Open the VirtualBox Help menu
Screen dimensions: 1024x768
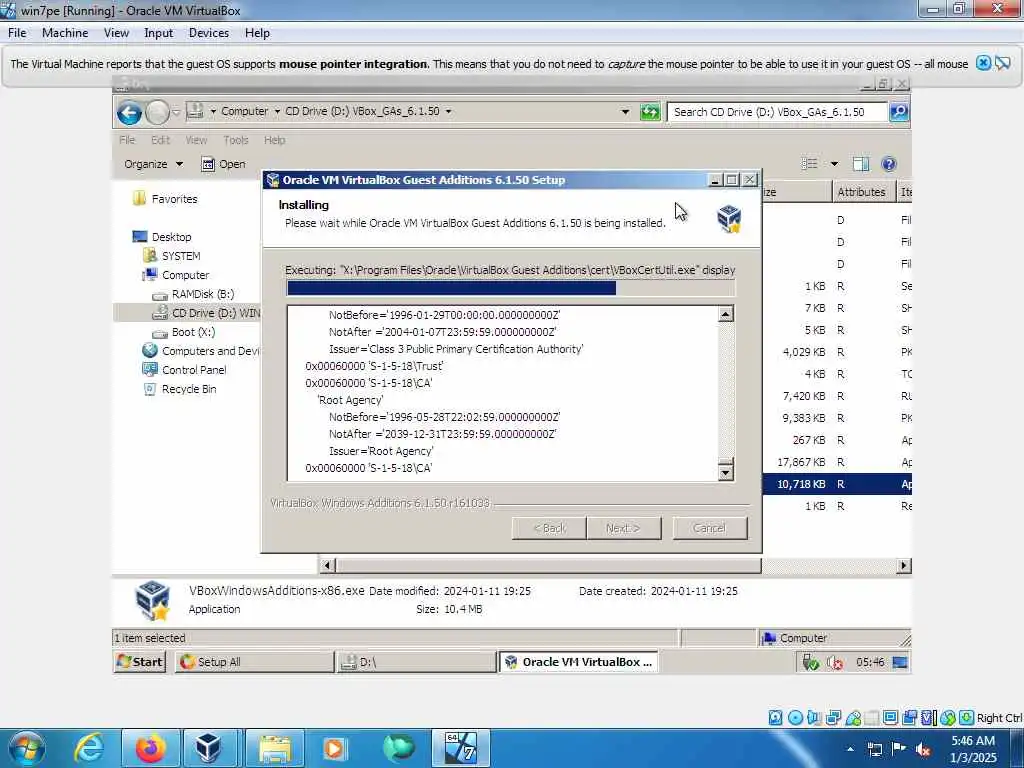click(257, 33)
